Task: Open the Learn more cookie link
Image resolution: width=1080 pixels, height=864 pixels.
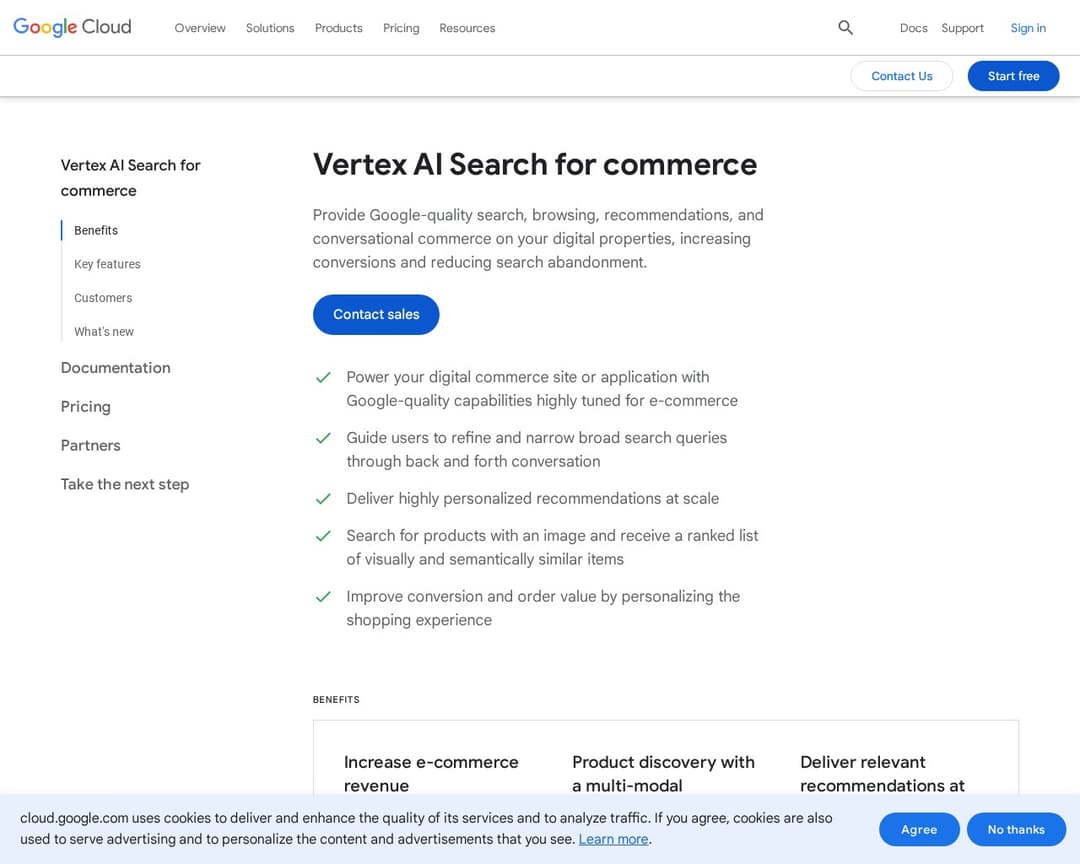Action: tap(613, 839)
